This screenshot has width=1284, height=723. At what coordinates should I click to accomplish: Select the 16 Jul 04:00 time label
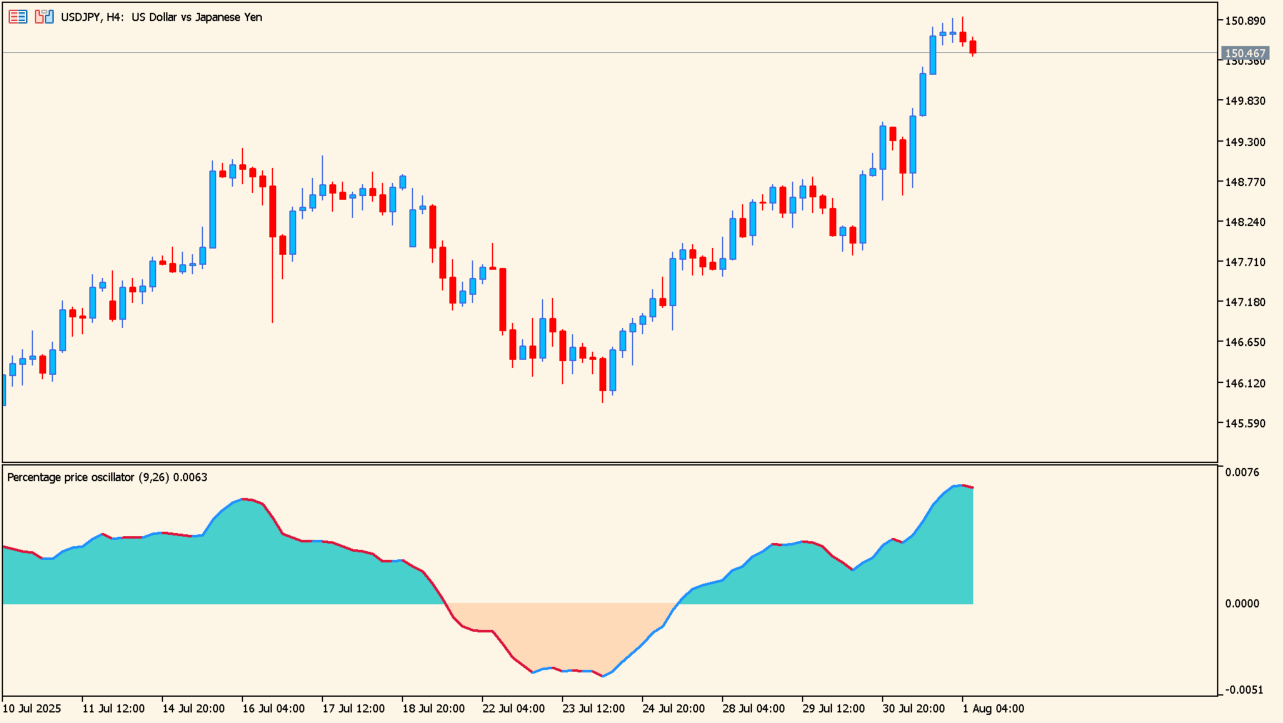(273, 709)
